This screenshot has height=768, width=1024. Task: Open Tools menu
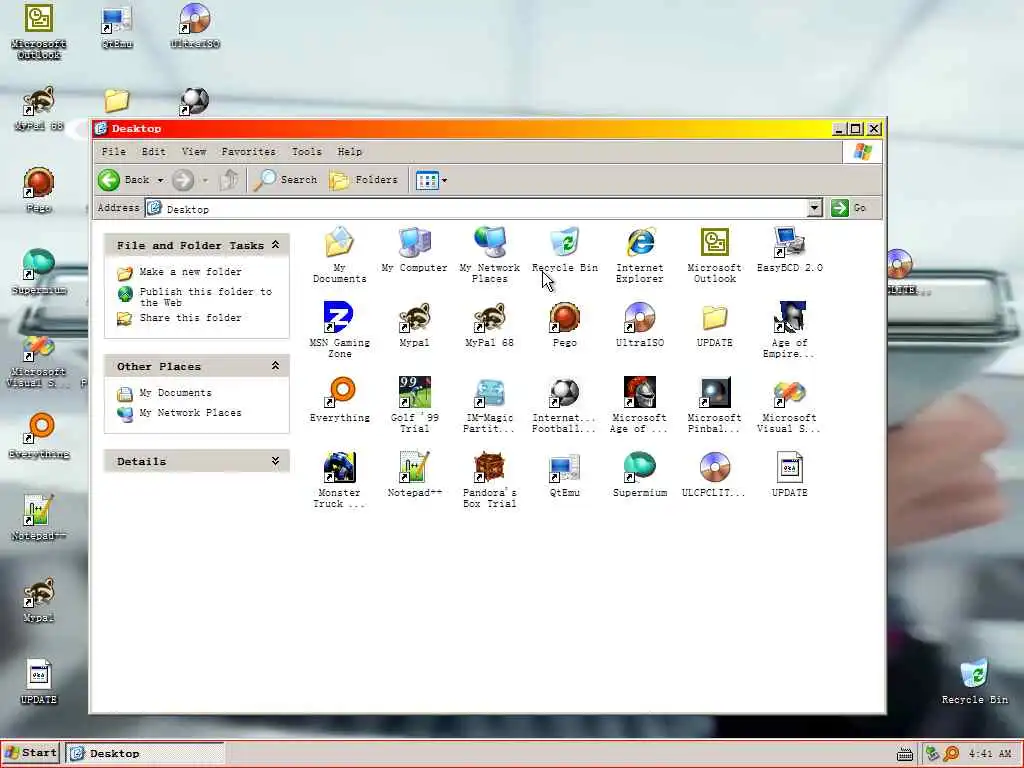[306, 152]
